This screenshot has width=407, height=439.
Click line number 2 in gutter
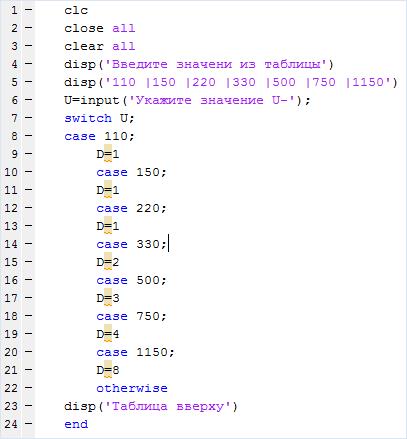[x=14, y=28]
